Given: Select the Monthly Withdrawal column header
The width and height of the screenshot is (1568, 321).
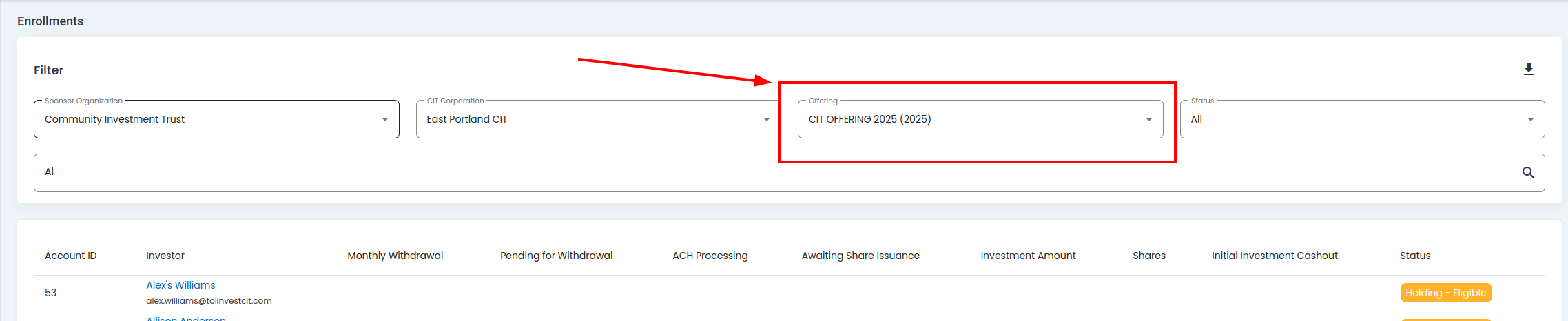Looking at the screenshot, I should [395, 256].
